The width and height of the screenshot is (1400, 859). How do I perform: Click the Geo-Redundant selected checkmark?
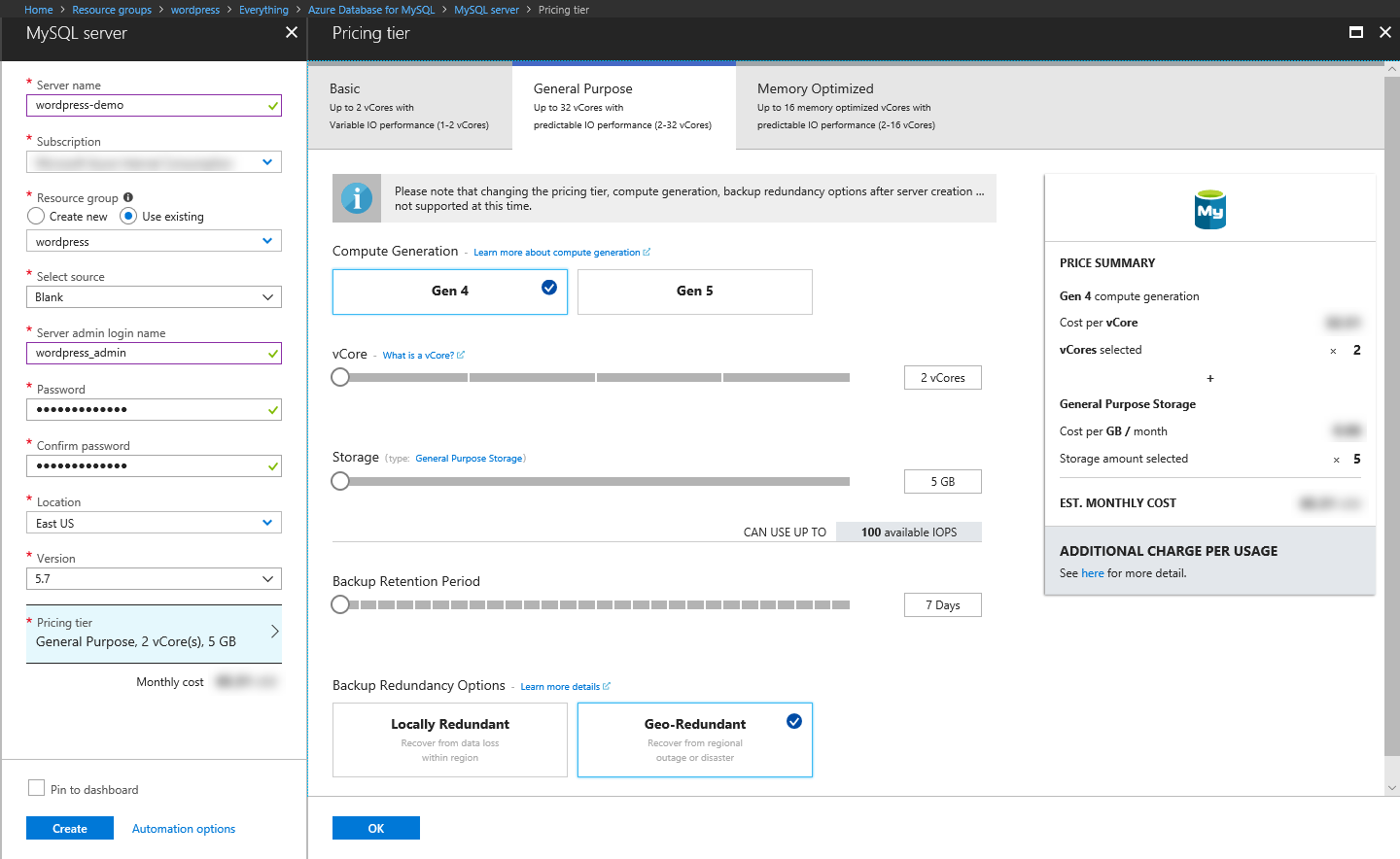pyautogui.click(x=794, y=721)
